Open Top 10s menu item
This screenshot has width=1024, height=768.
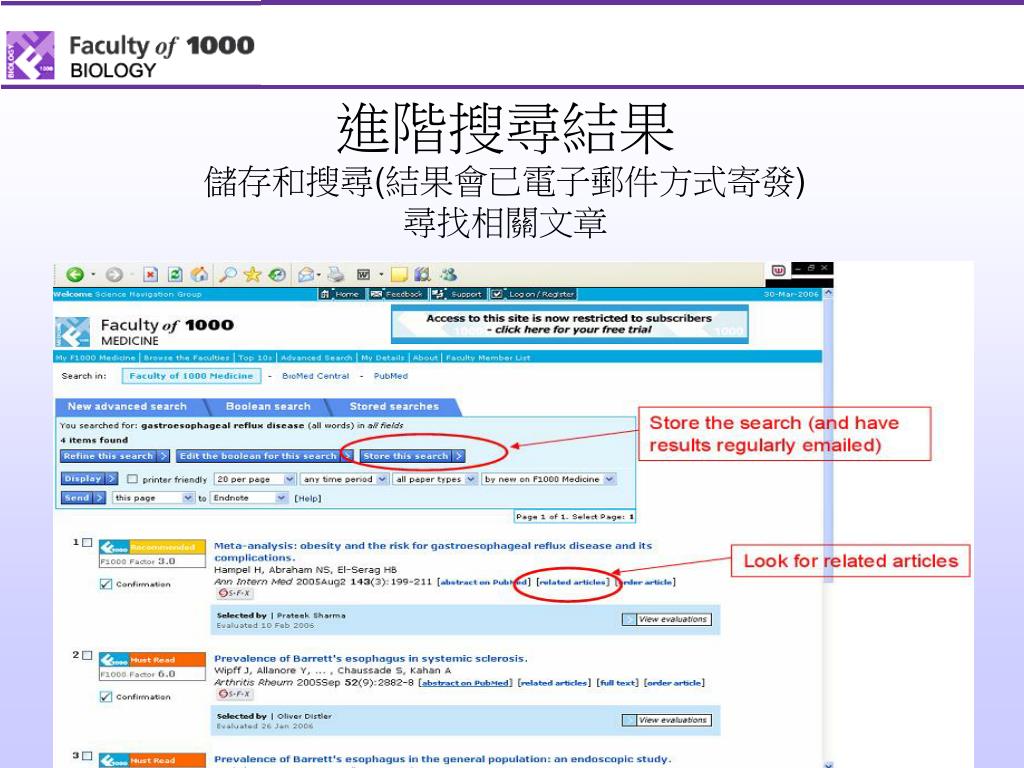(x=255, y=357)
